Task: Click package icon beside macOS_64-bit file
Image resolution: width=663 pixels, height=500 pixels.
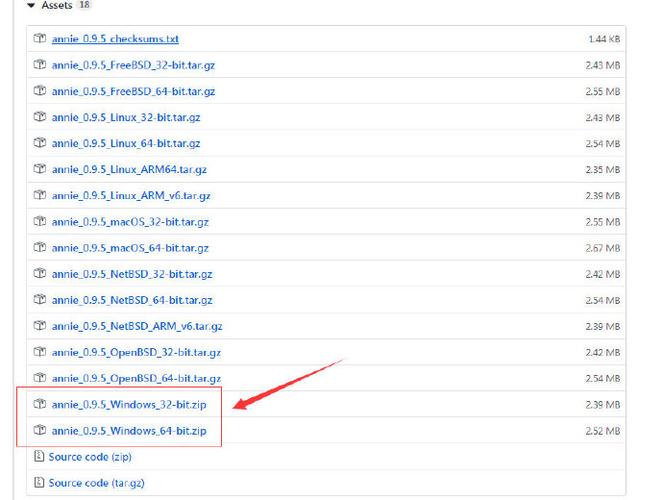Action: (x=39, y=247)
